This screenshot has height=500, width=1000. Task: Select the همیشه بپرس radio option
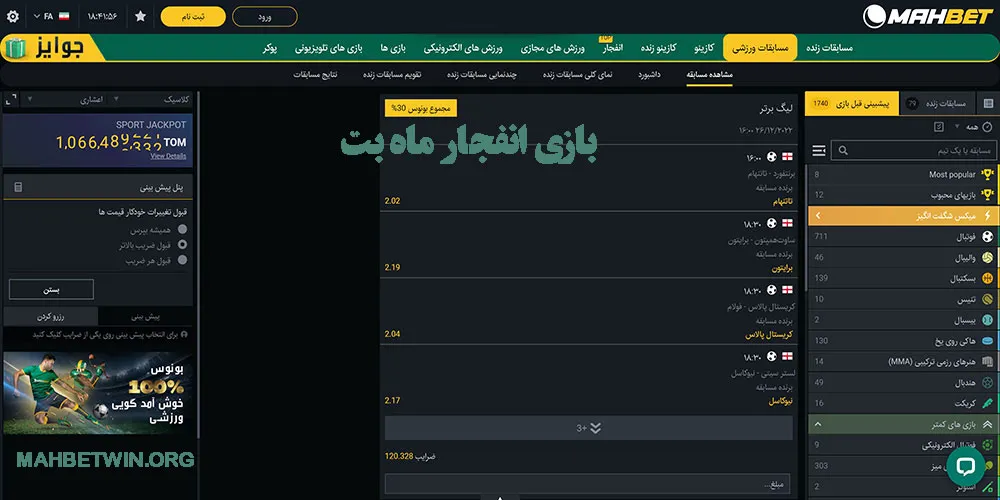coord(182,228)
